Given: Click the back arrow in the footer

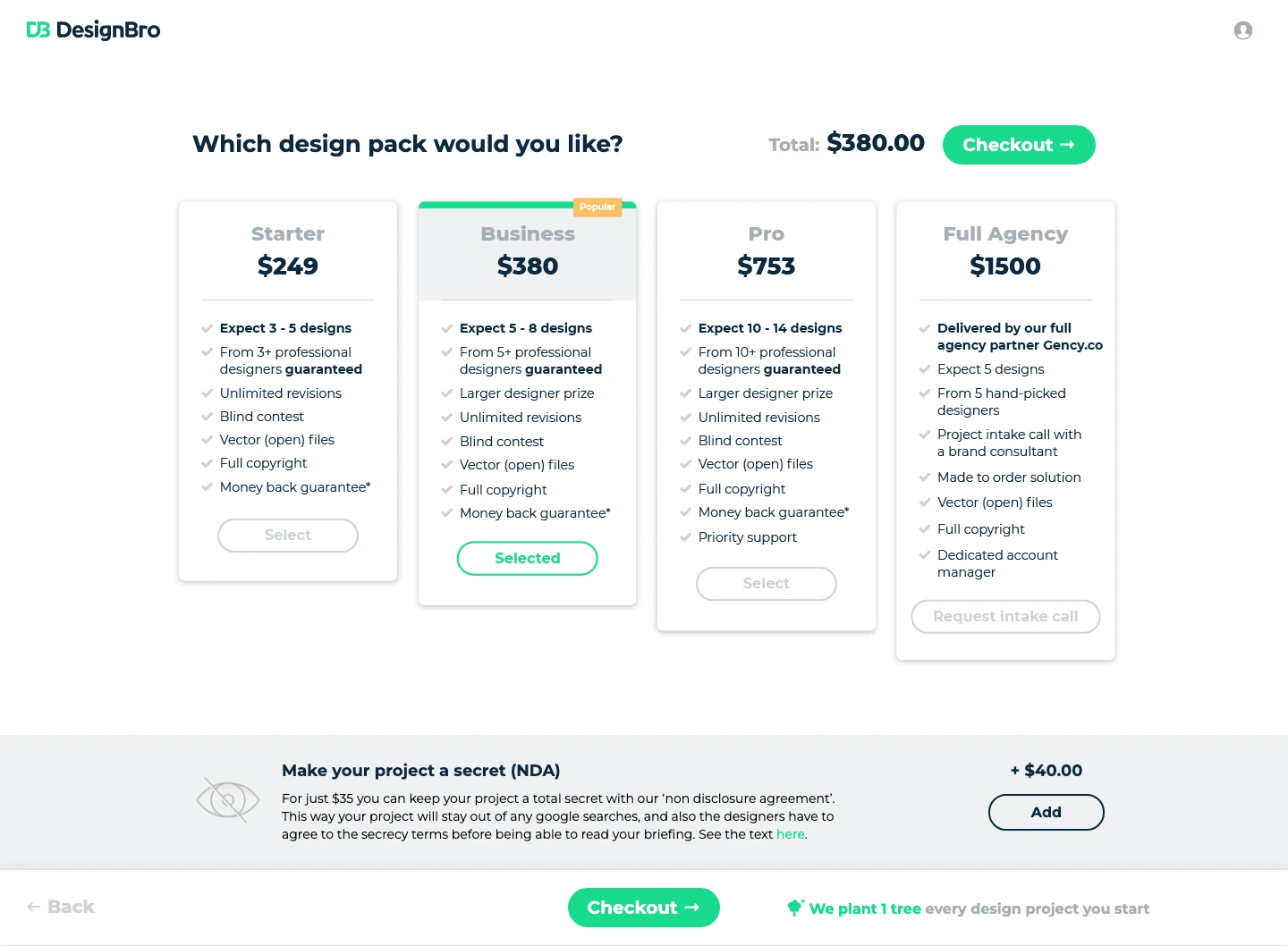Looking at the screenshot, I should (x=31, y=907).
